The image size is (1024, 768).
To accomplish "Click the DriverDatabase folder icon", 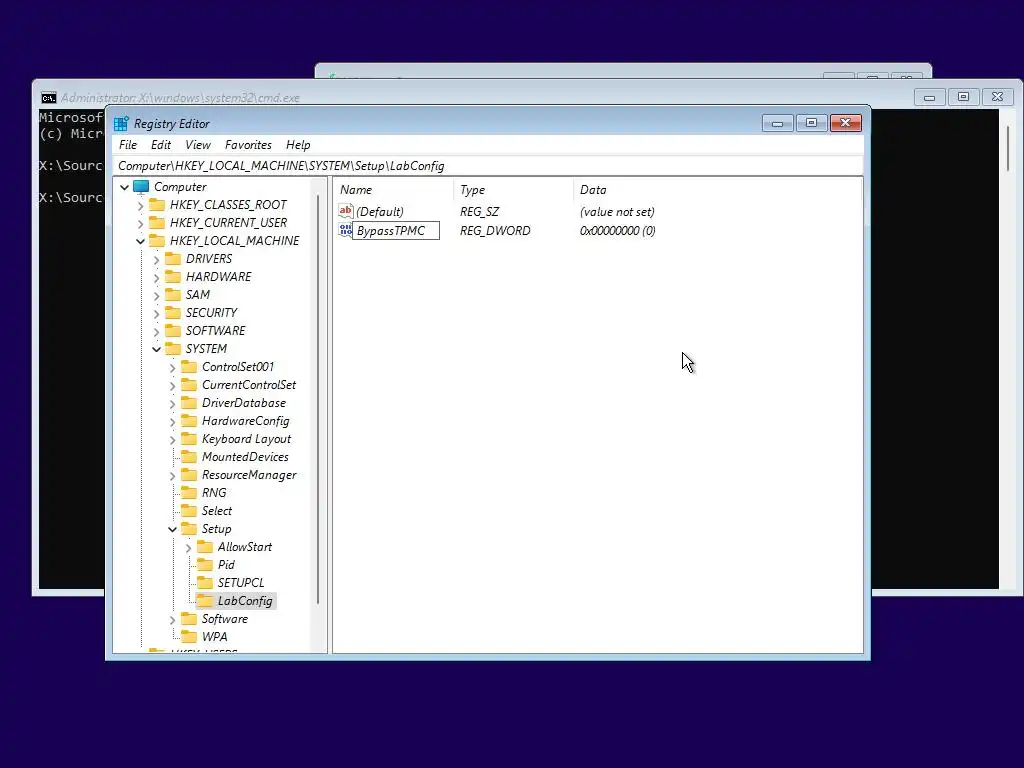I will click(189, 403).
